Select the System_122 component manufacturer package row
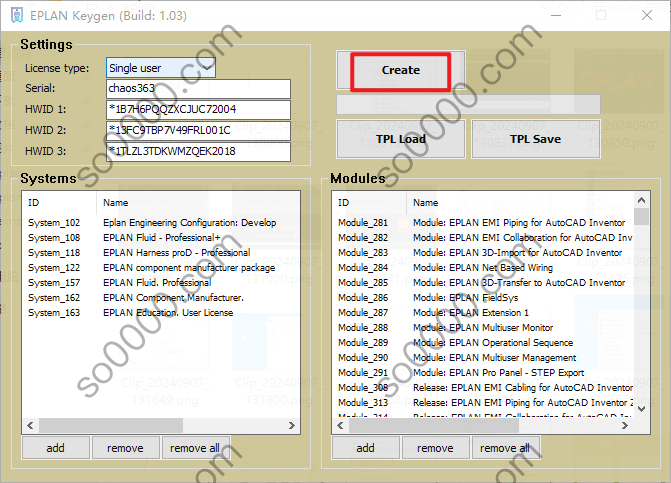Image resolution: width=671 pixels, height=483 pixels. (161, 268)
